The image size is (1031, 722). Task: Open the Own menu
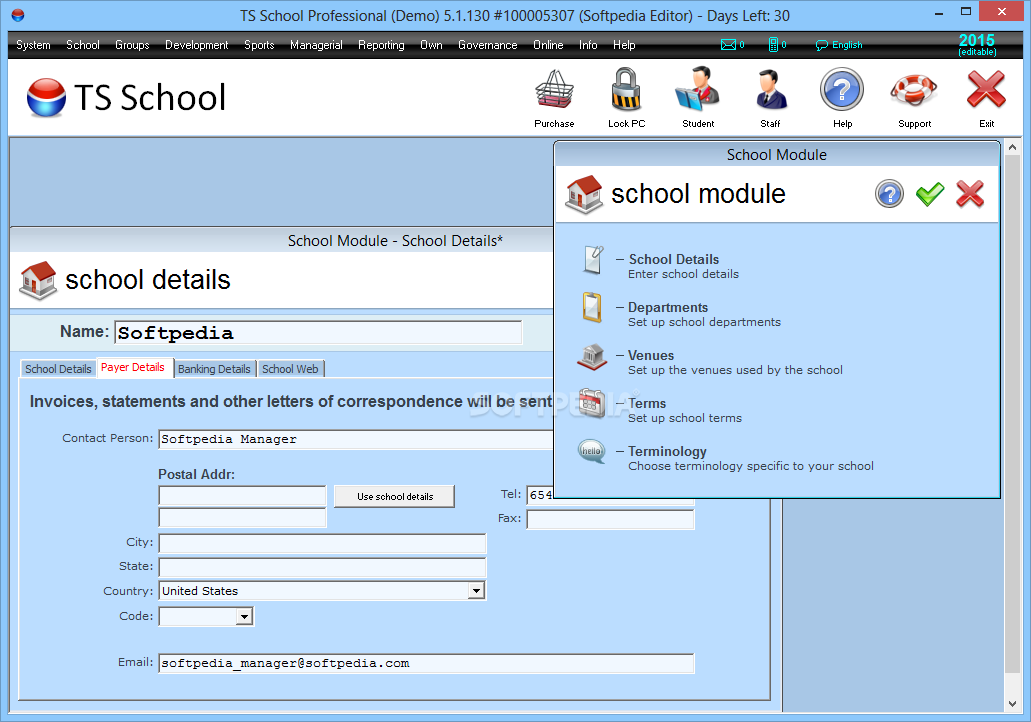tap(431, 45)
